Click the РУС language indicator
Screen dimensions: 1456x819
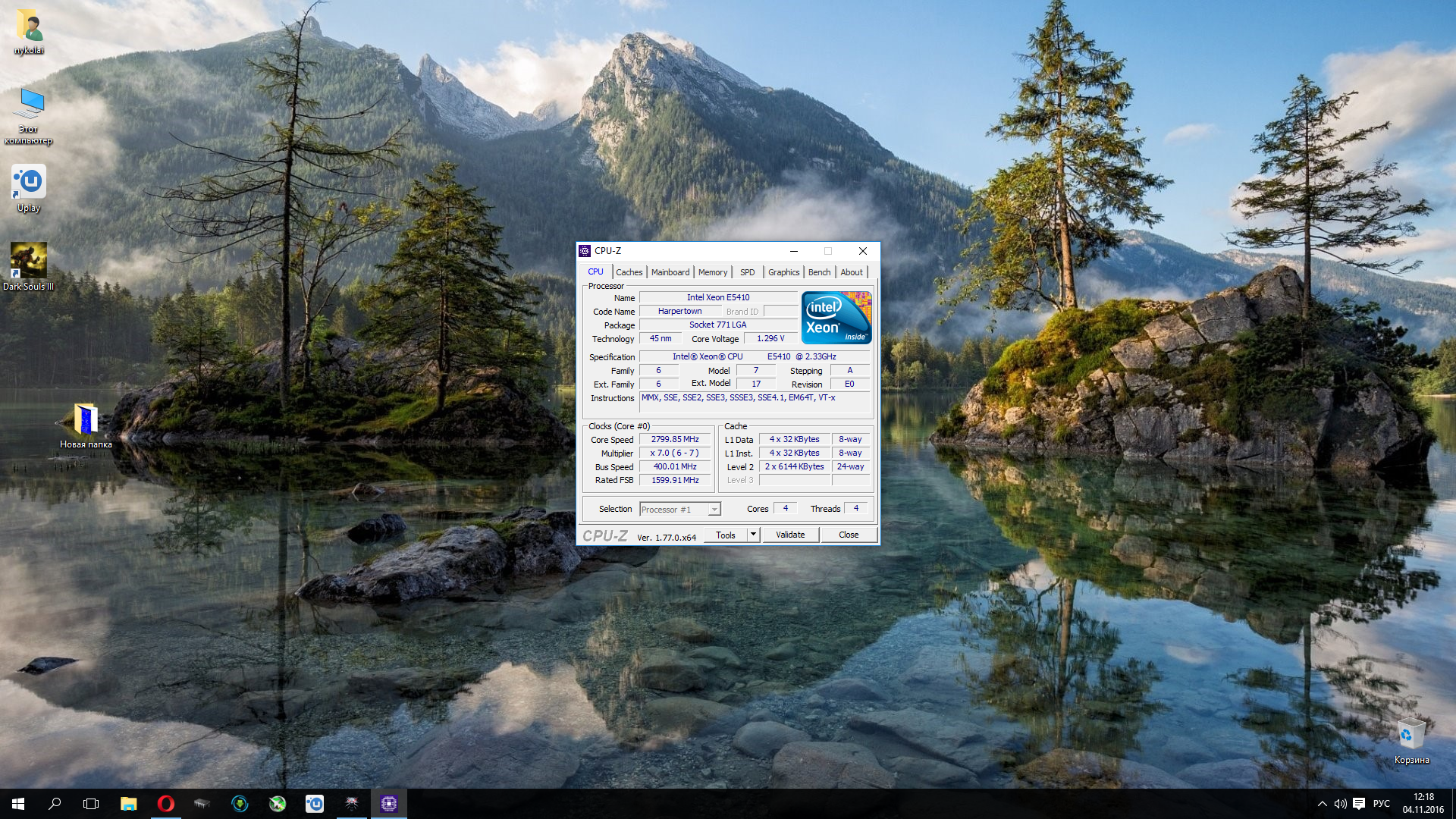(x=1381, y=804)
